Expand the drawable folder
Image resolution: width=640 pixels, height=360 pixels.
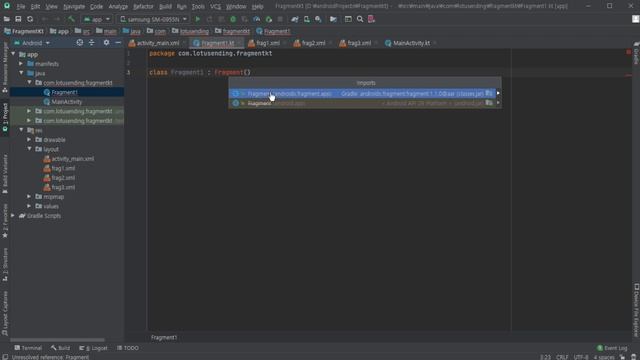tap(29, 140)
